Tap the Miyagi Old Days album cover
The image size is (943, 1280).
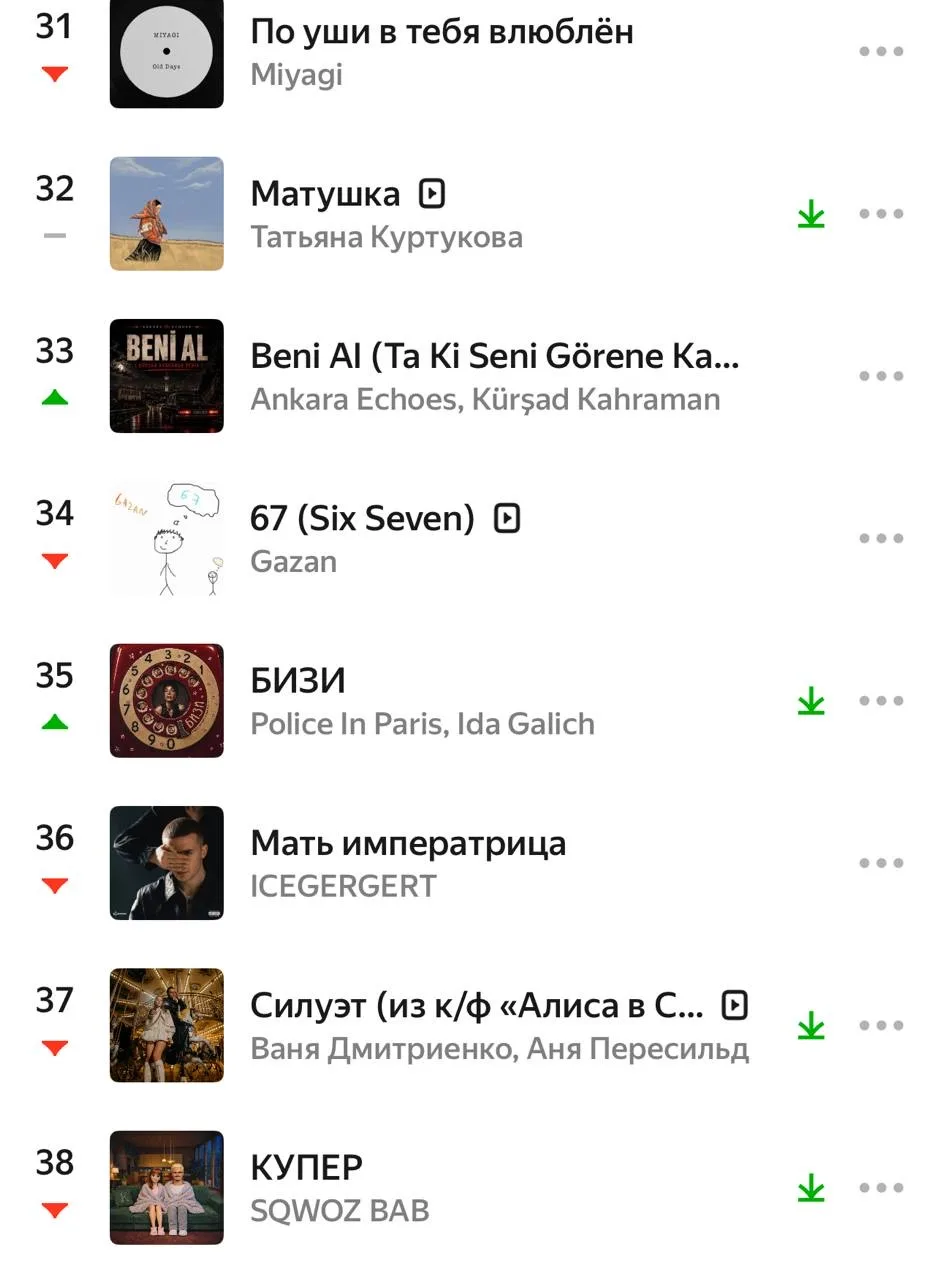167,51
